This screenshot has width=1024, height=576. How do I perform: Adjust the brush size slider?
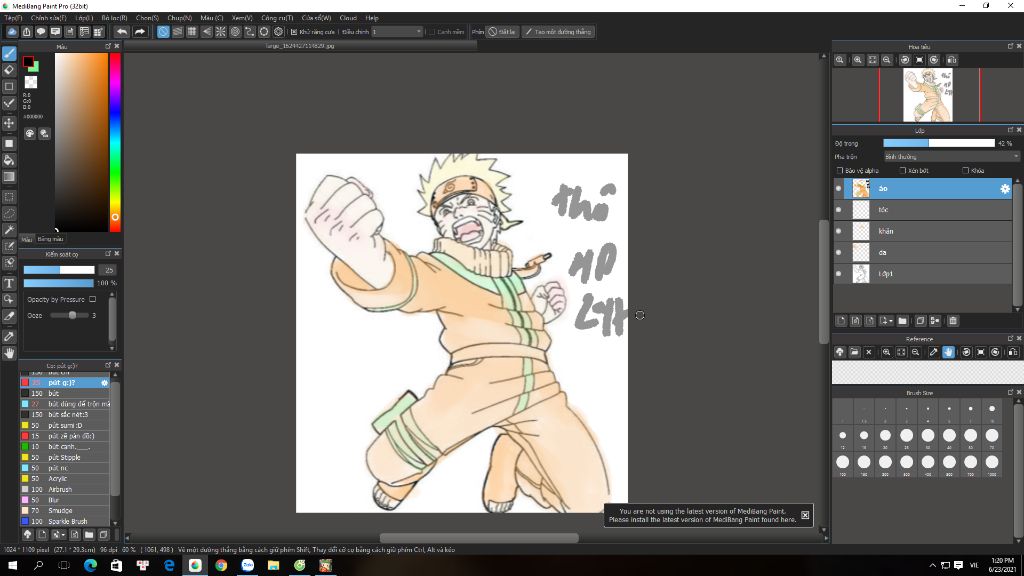coord(59,270)
